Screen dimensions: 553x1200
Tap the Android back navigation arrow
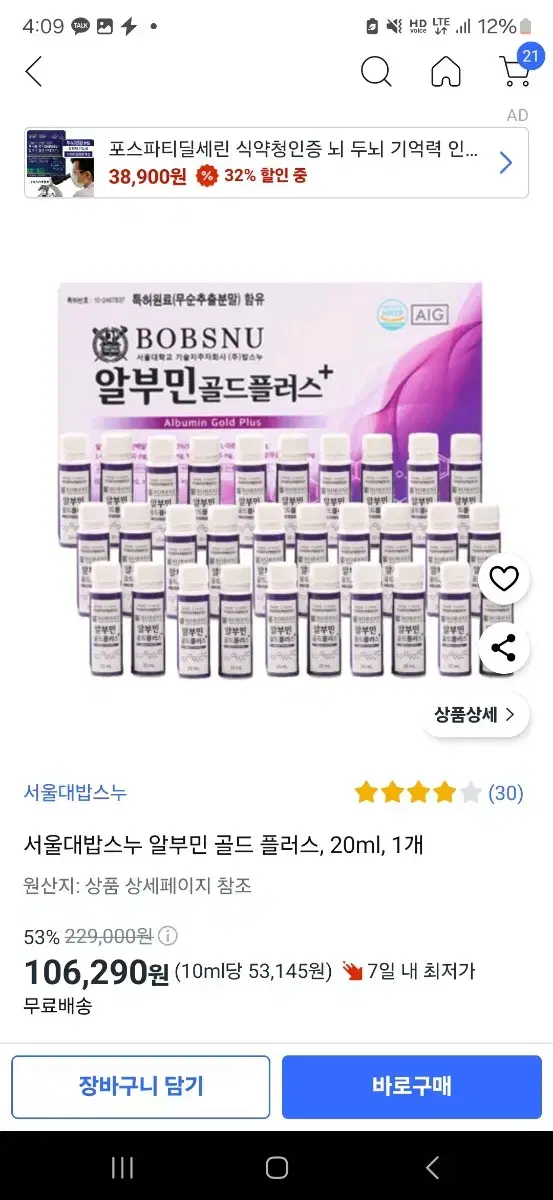point(432,1167)
